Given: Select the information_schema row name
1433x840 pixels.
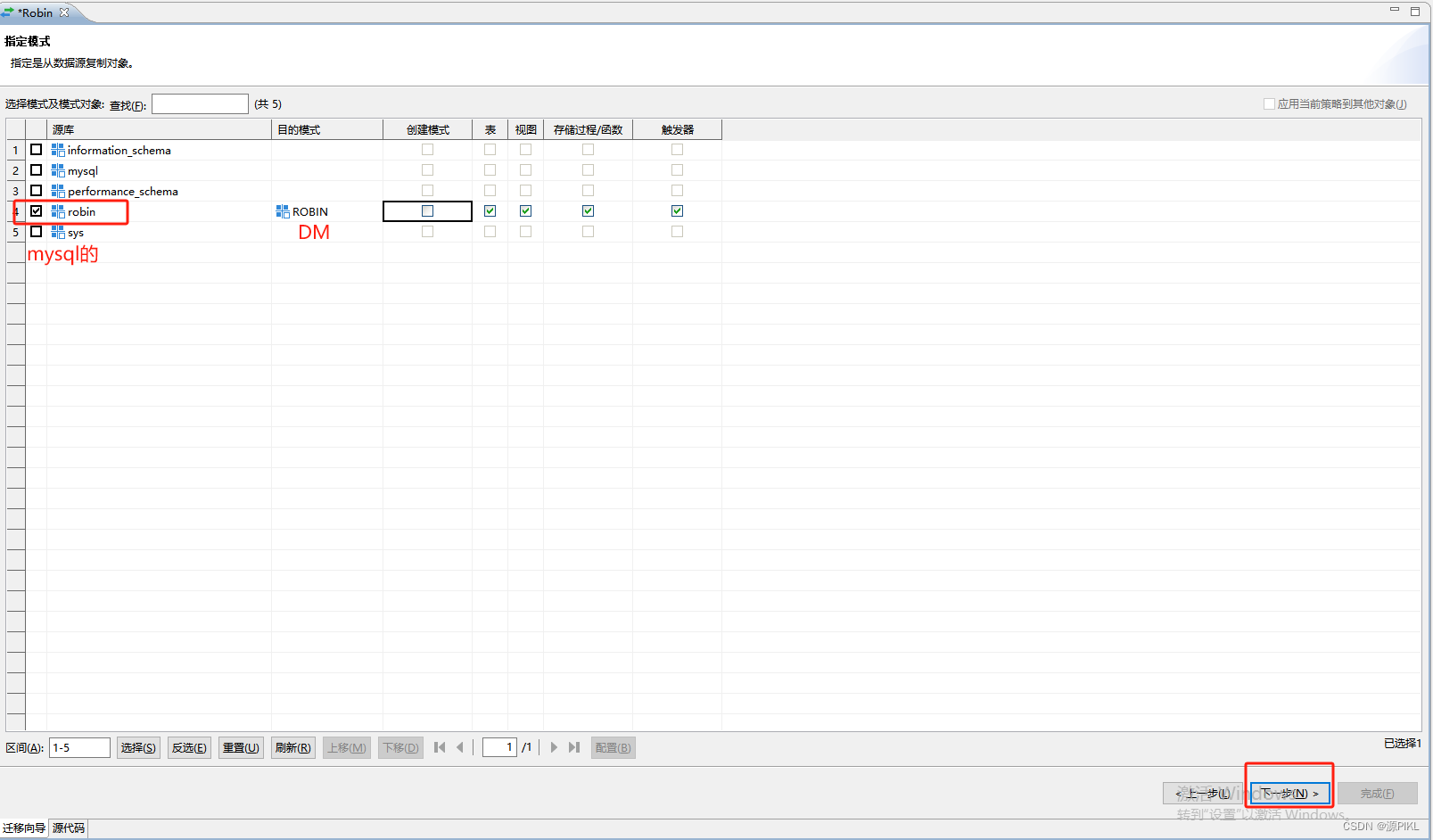Looking at the screenshot, I should click(119, 151).
